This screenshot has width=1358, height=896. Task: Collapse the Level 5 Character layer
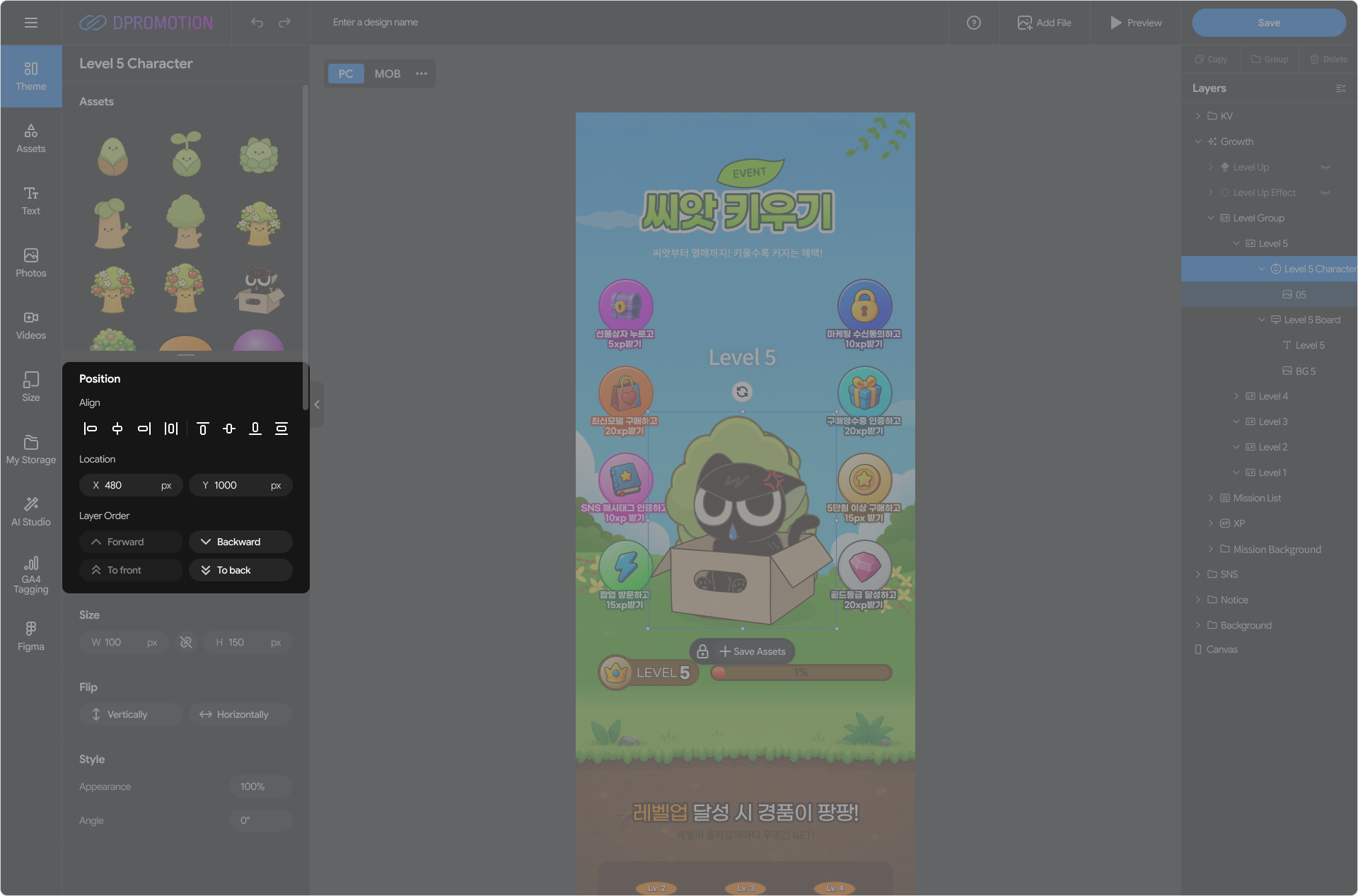tap(1261, 269)
